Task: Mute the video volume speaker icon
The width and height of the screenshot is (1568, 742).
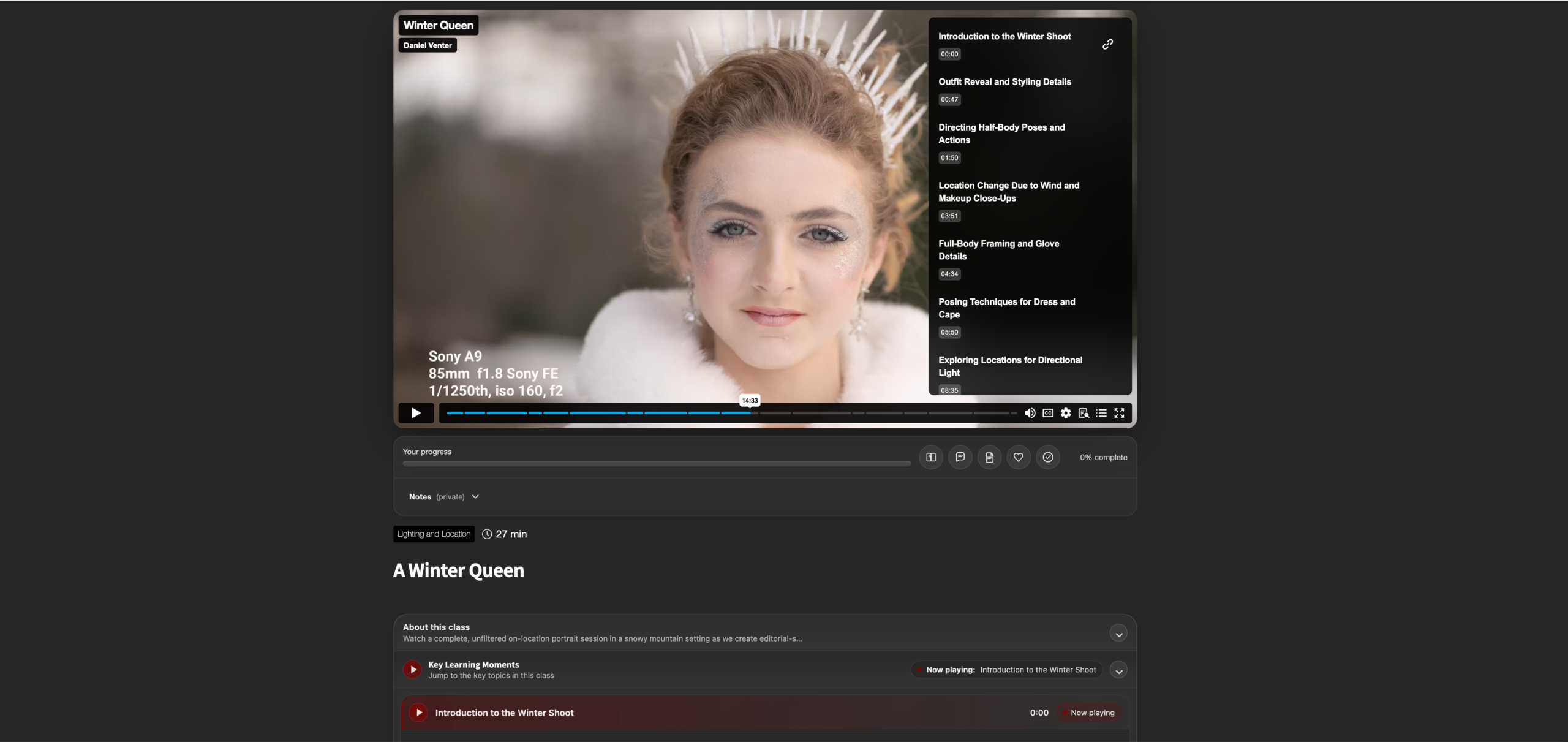Action: [x=1030, y=413]
